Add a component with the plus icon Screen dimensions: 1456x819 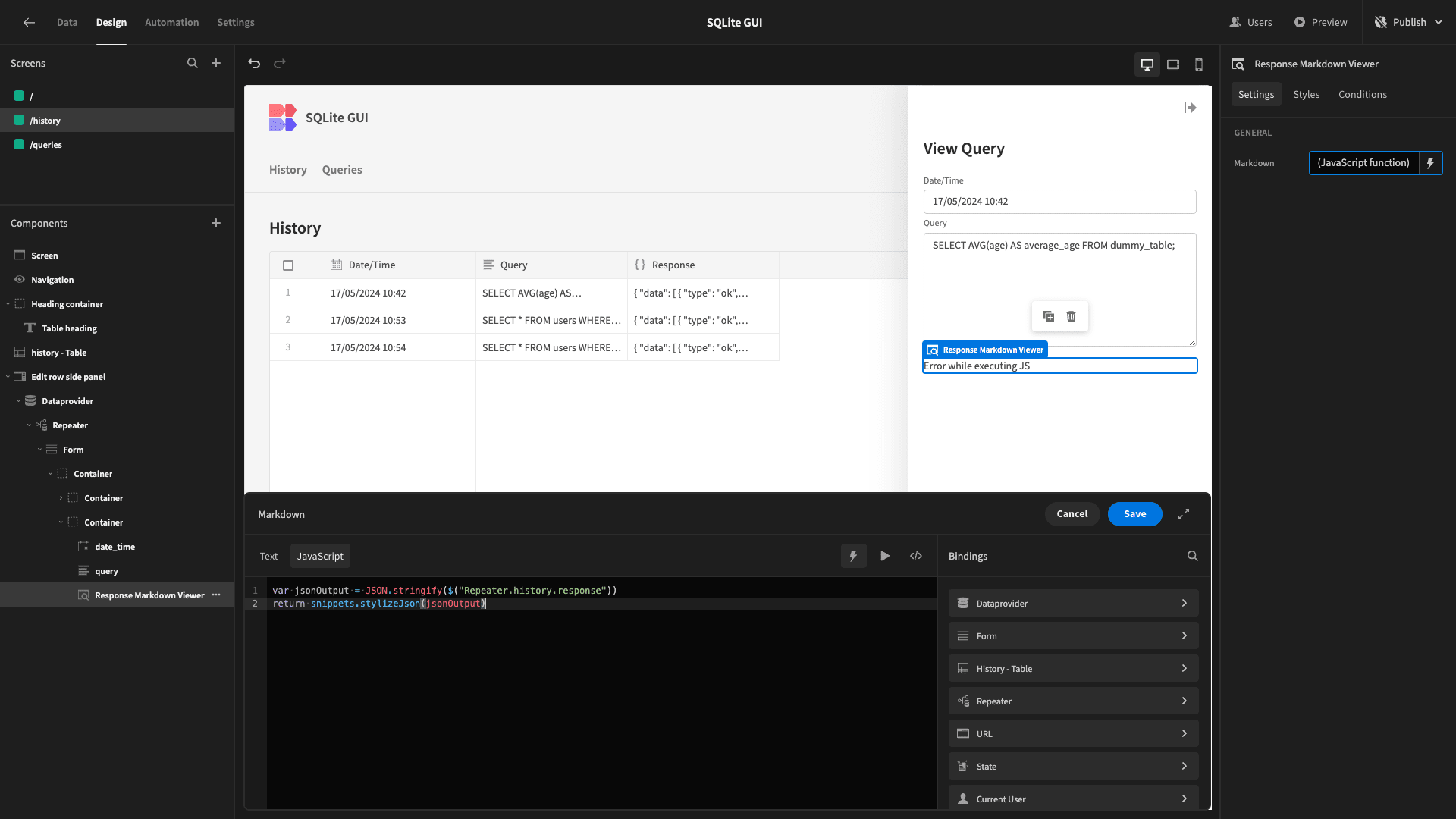coord(216,223)
